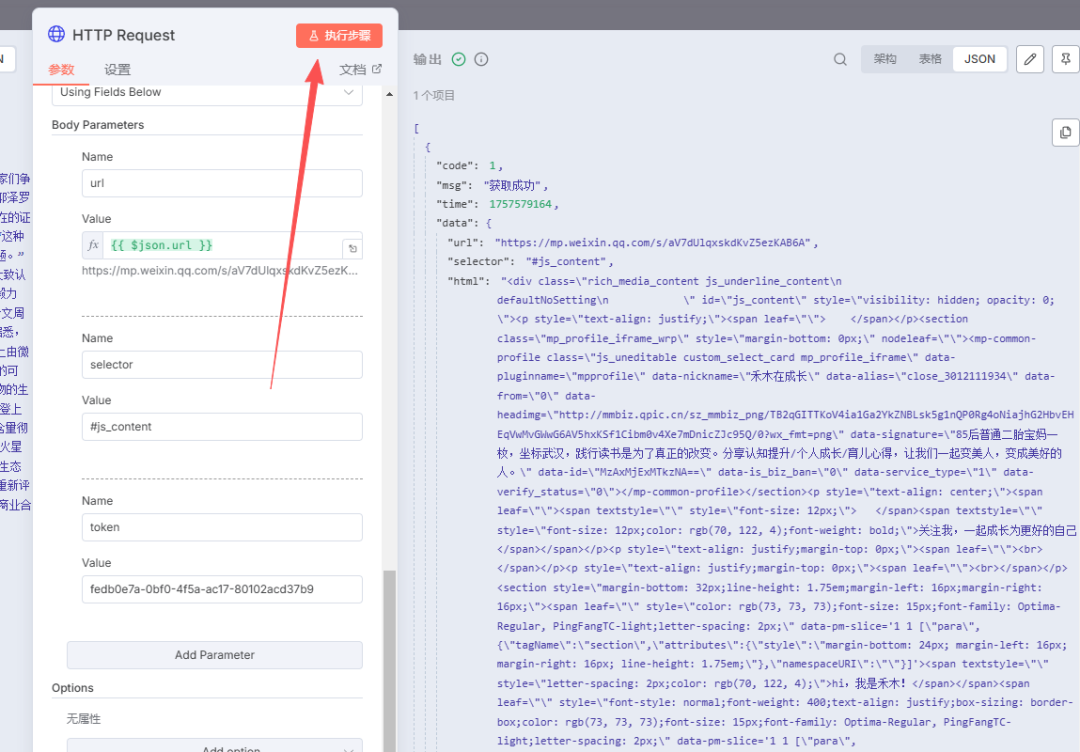
Task: Switch to the 参数 tab
Action: coord(61,70)
